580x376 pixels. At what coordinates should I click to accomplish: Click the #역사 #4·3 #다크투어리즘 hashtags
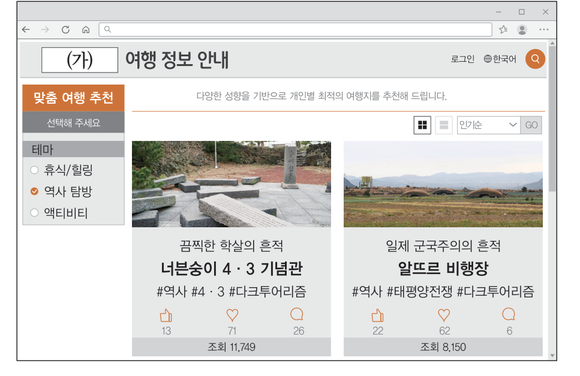click(x=232, y=292)
